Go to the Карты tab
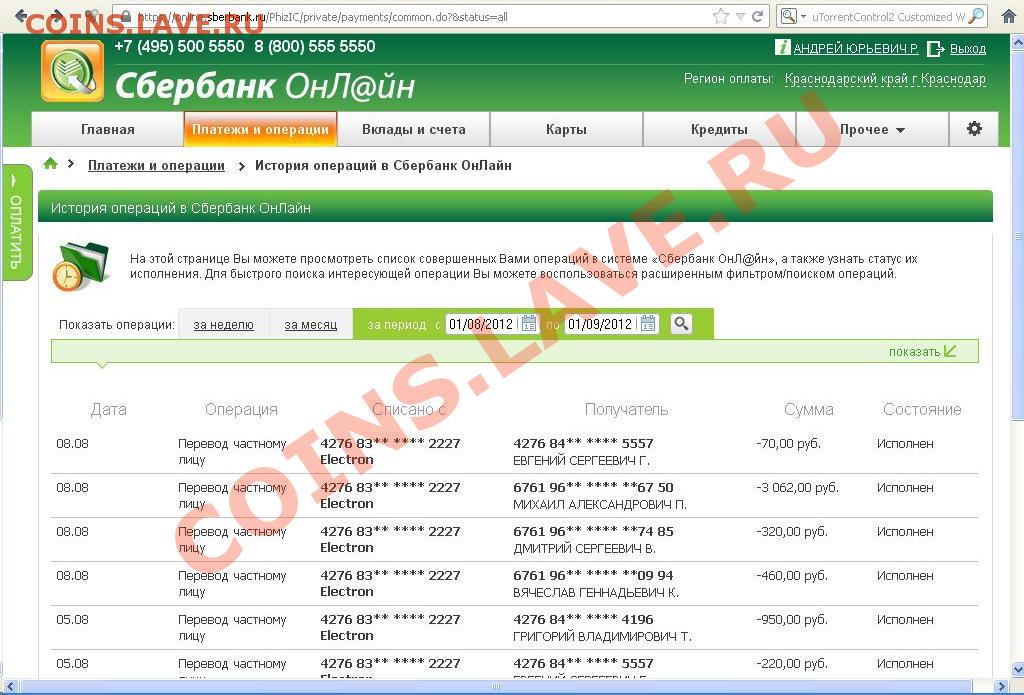 point(566,129)
